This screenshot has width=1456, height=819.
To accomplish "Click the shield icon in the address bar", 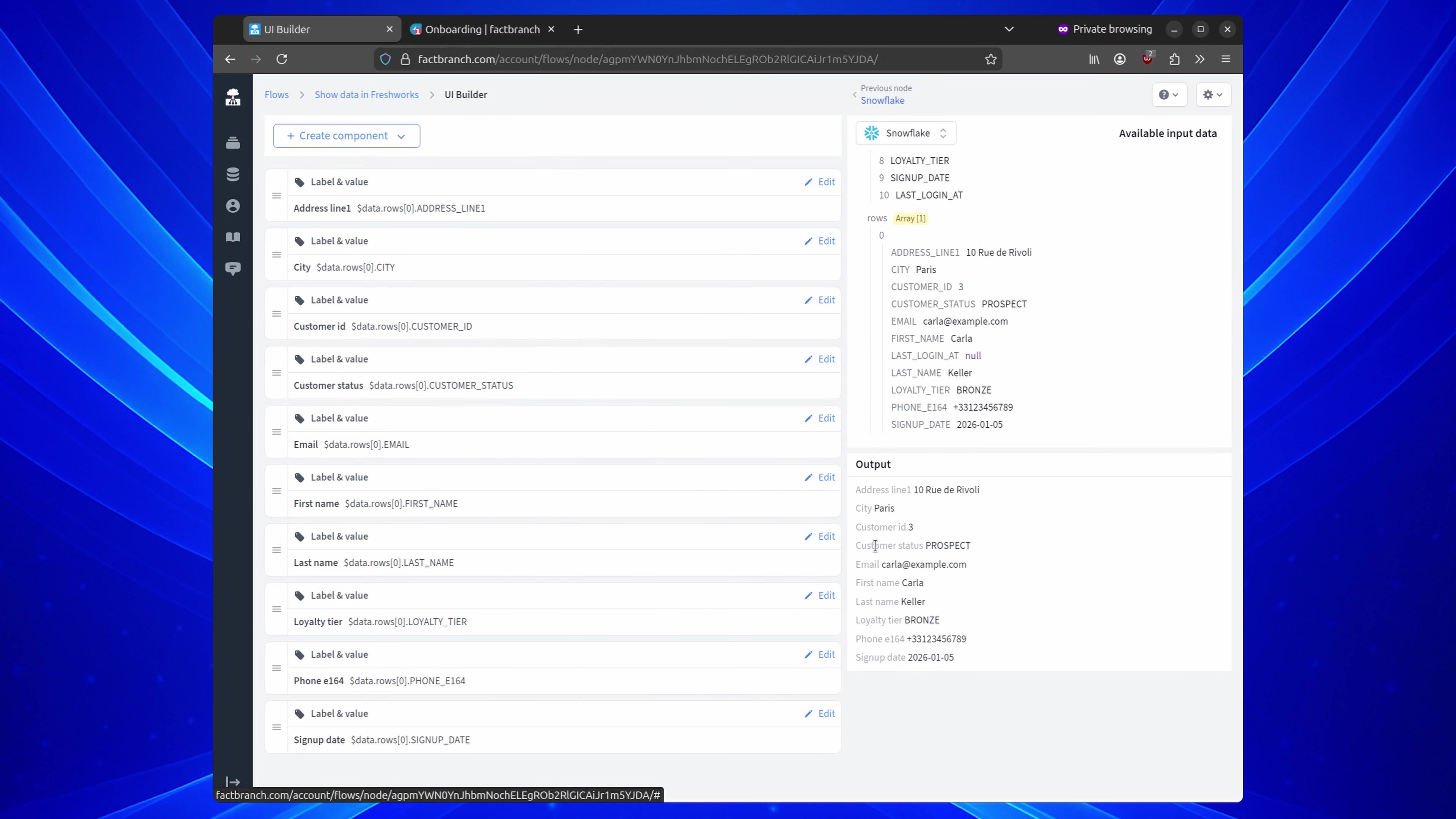I will pos(386,59).
